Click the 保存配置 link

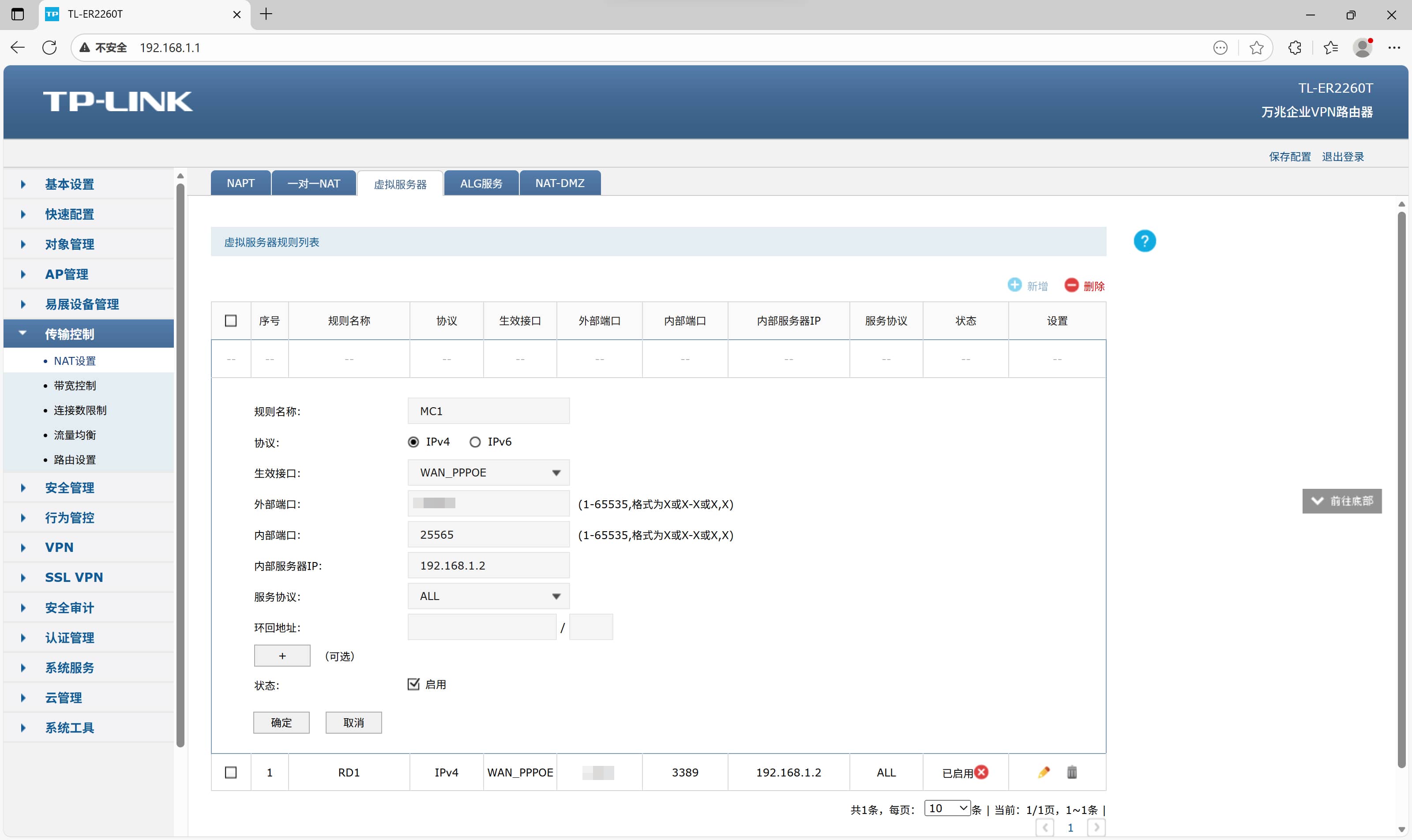click(x=1289, y=157)
